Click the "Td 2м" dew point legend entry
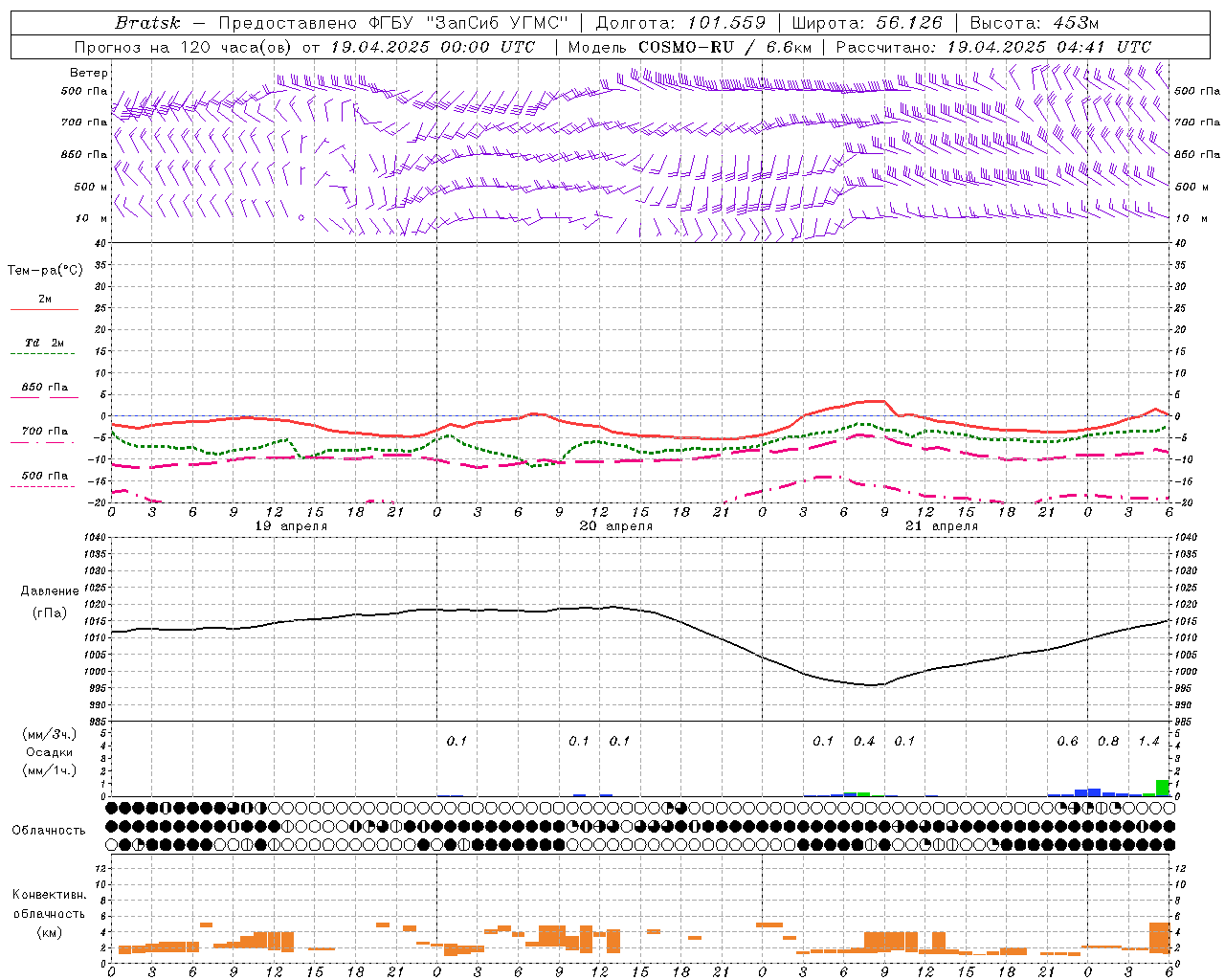Viewport: 1225px width, 980px height. pos(44,343)
